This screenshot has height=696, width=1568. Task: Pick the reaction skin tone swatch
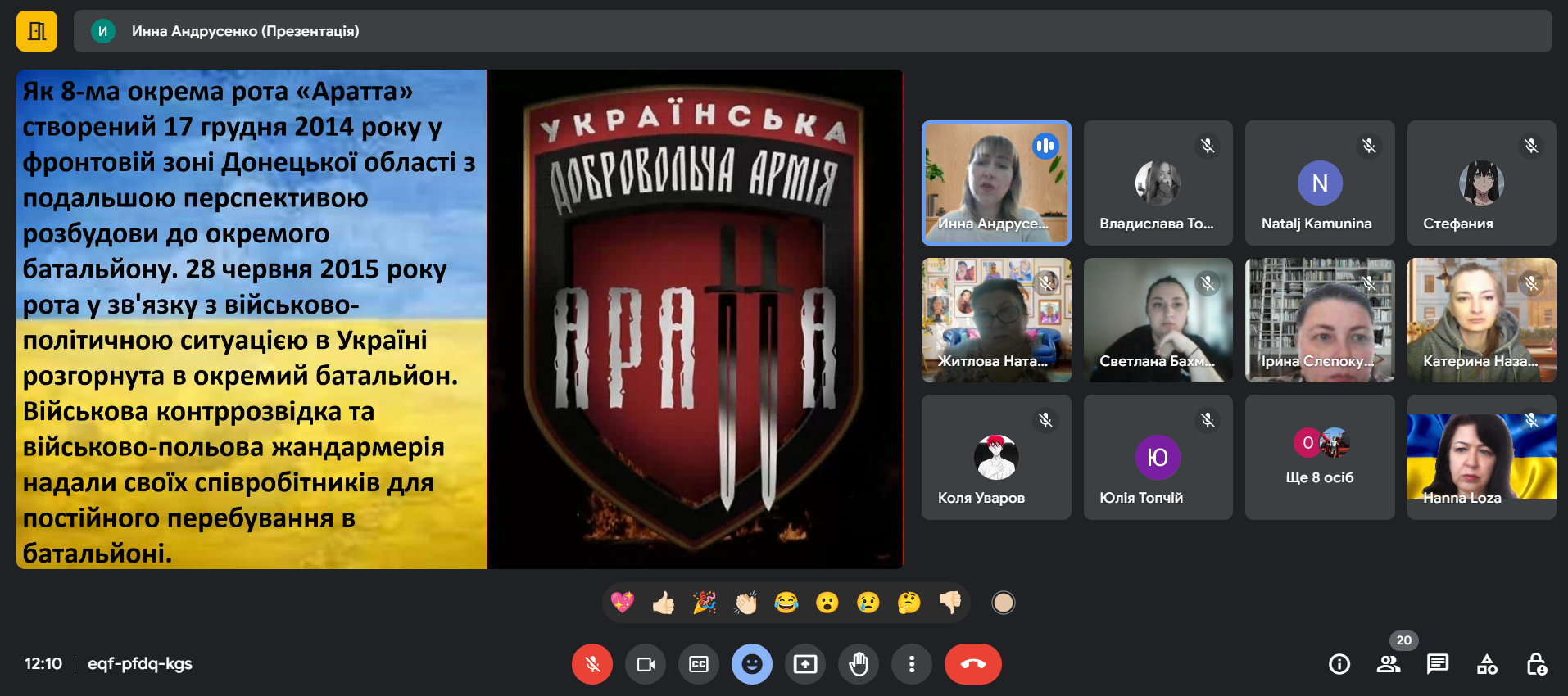1003,603
